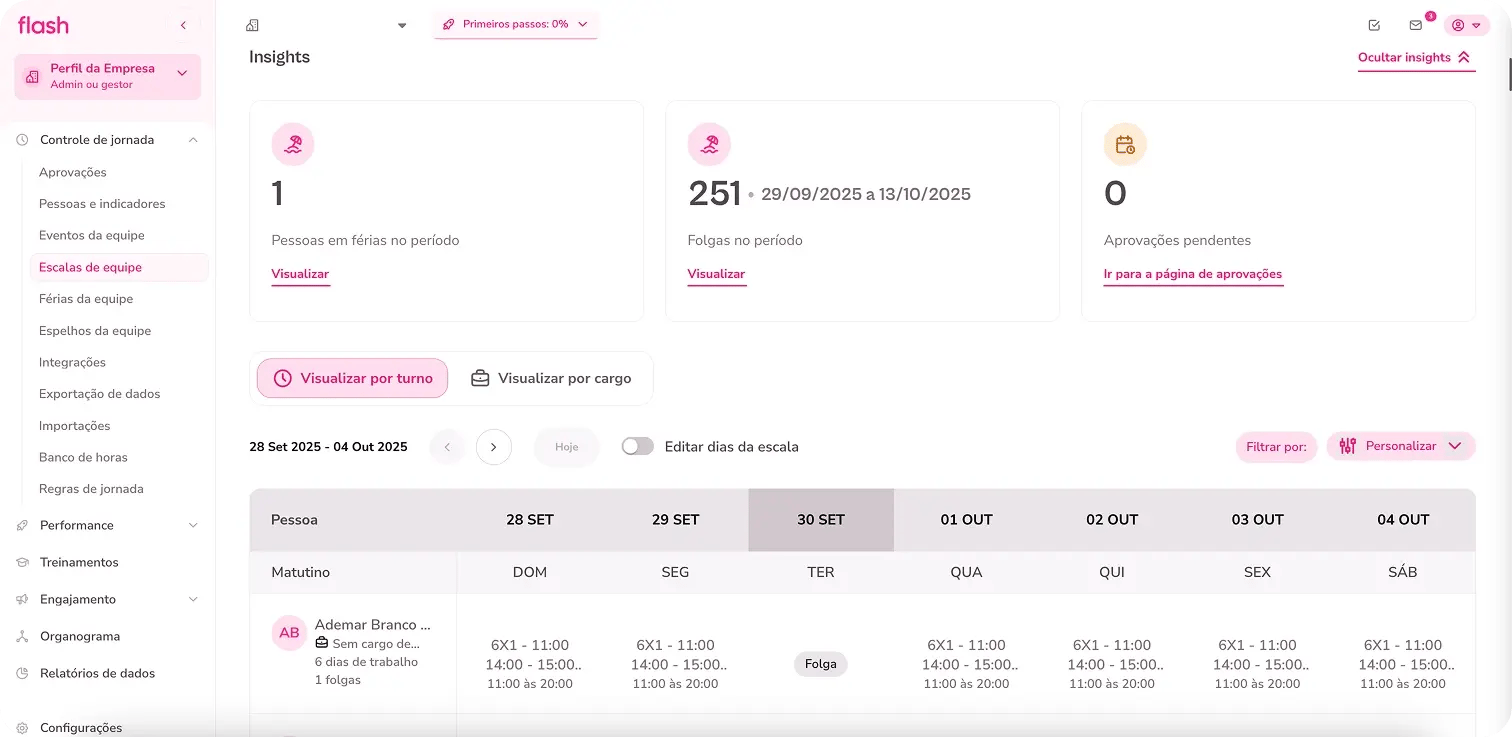Go to next week with right arrow
Image resolution: width=1512 pixels, height=737 pixels.
494,447
